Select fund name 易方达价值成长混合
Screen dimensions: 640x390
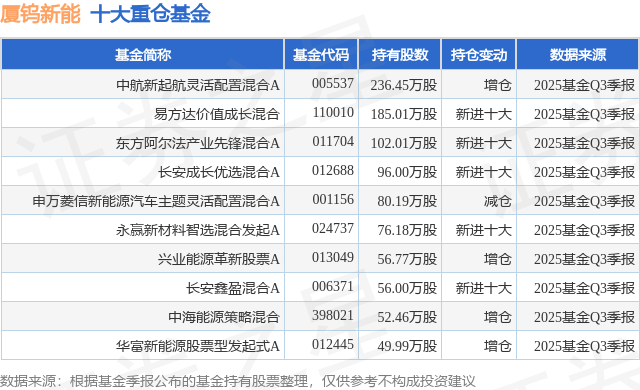217,114
